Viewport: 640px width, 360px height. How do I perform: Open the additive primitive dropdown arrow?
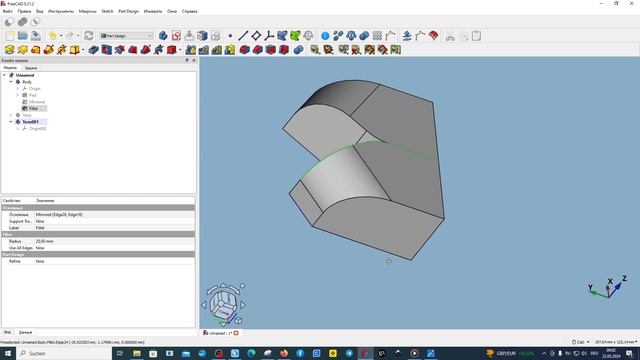83,50
